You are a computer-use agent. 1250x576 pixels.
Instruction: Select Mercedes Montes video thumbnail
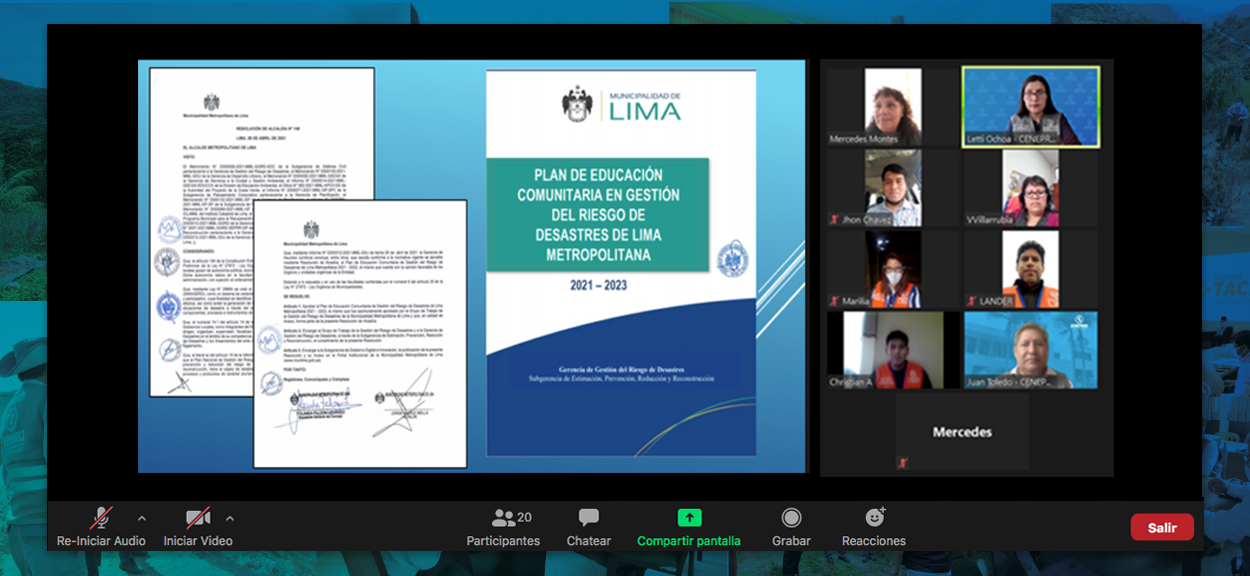pyautogui.click(x=893, y=107)
